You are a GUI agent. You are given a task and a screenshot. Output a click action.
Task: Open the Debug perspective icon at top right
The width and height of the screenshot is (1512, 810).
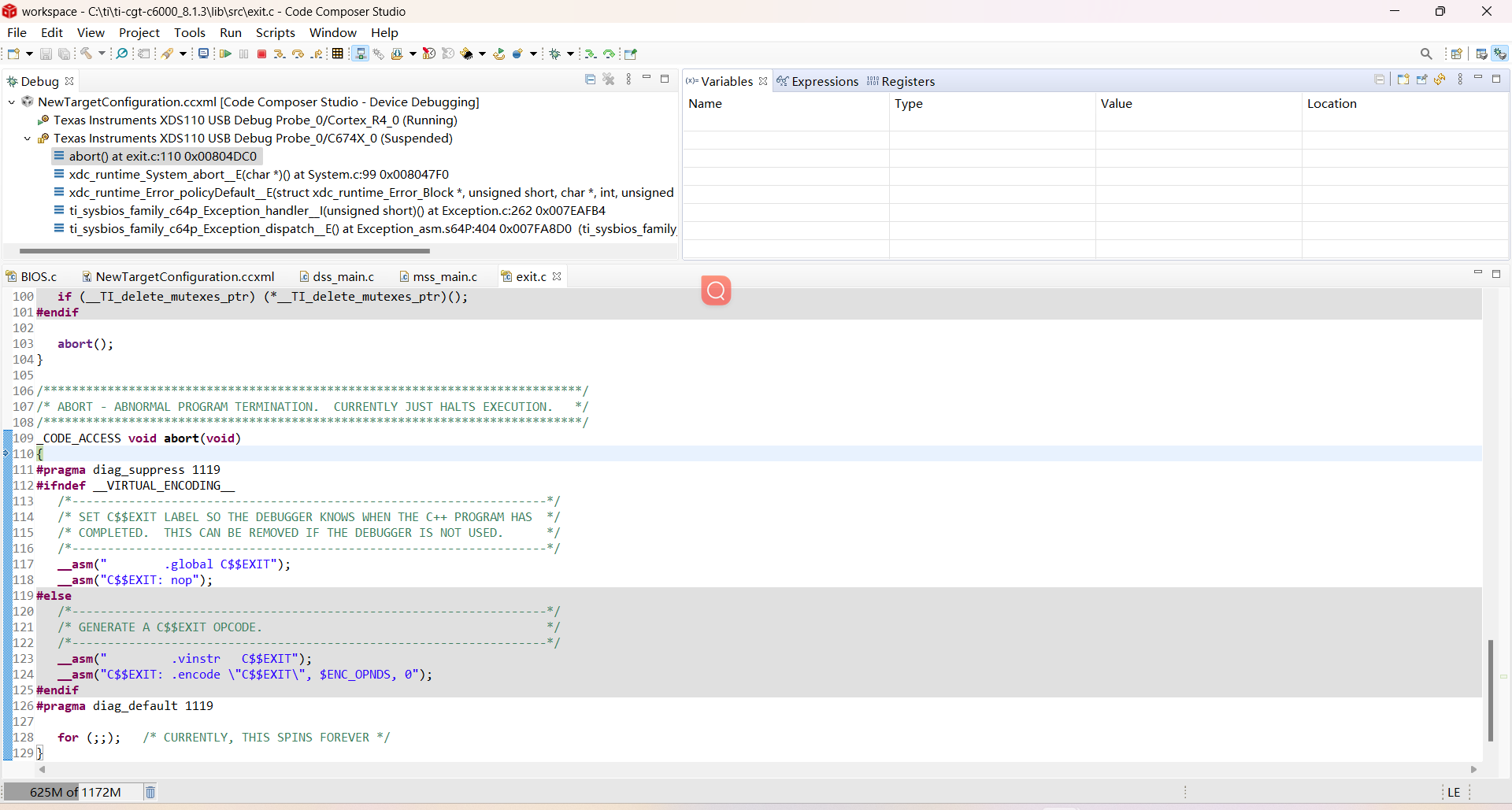pos(1500,54)
